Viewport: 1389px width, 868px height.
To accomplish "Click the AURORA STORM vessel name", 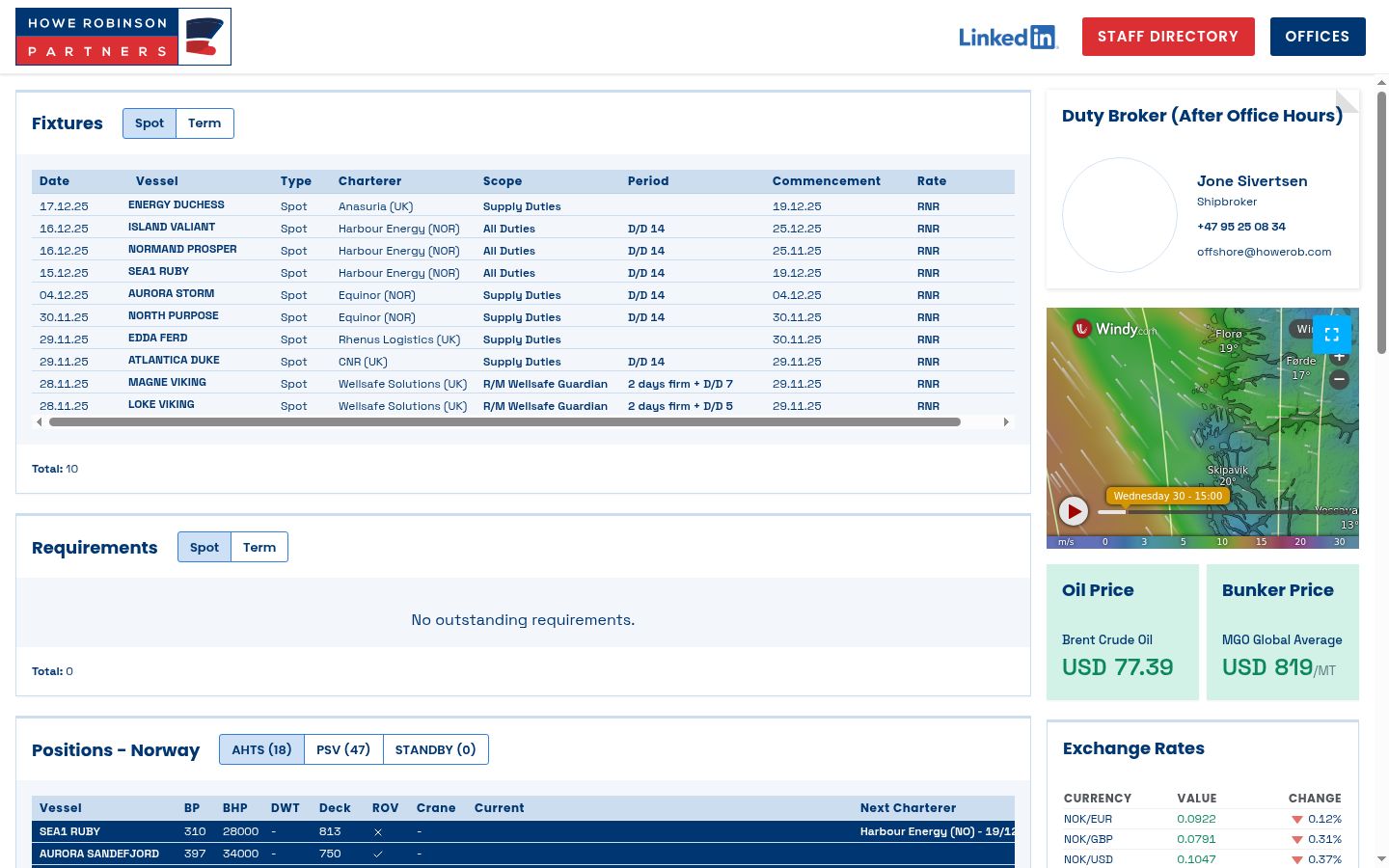I will [x=172, y=294].
